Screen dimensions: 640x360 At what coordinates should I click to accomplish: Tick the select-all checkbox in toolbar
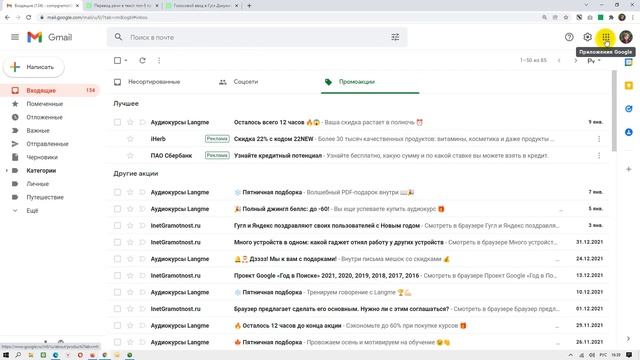pyautogui.click(x=118, y=60)
